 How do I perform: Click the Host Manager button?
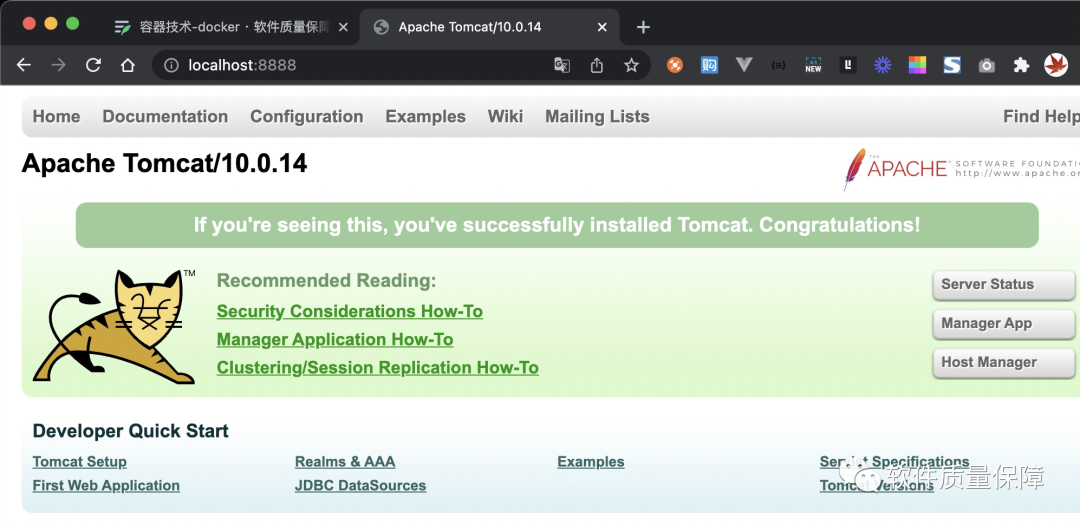click(x=1004, y=362)
